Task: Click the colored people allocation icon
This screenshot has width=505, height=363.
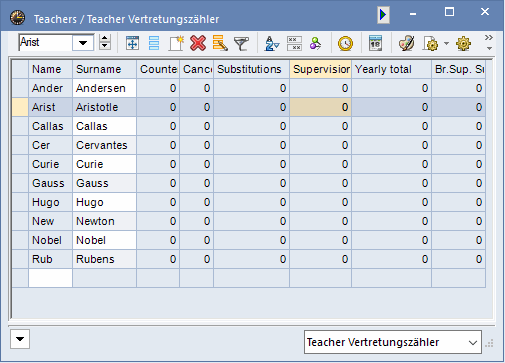Action: click(x=315, y=44)
